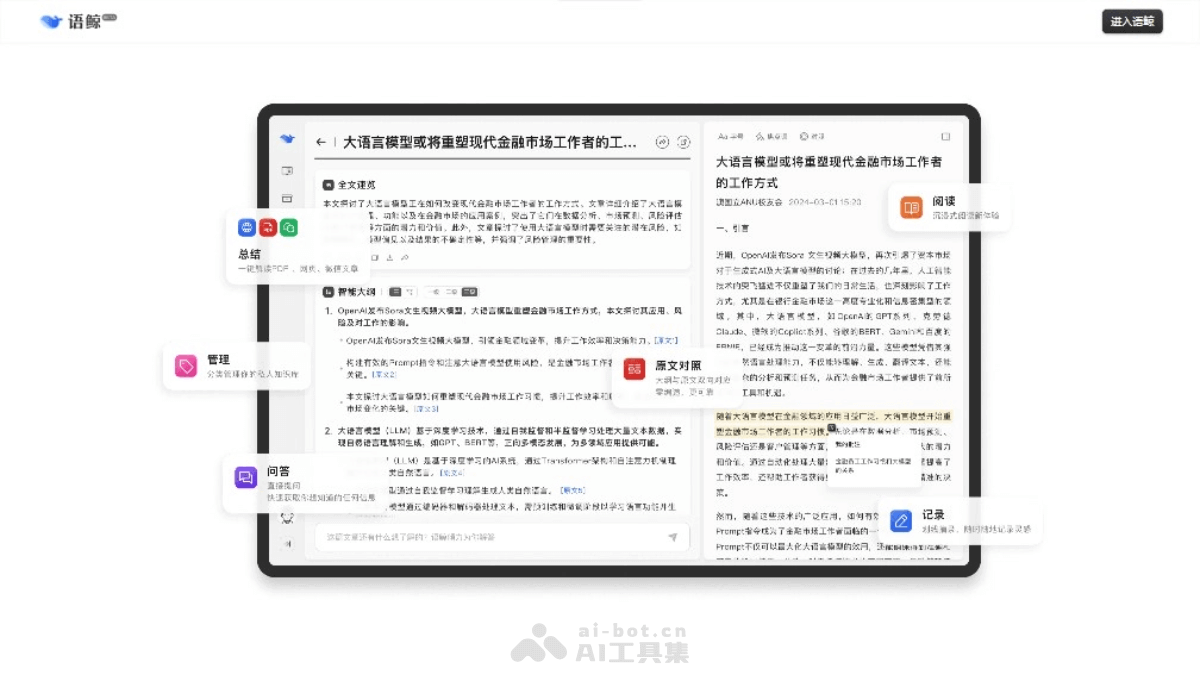Toggle the outline list view beside 智能大纲
The height and width of the screenshot is (675, 1200).
coord(396,293)
